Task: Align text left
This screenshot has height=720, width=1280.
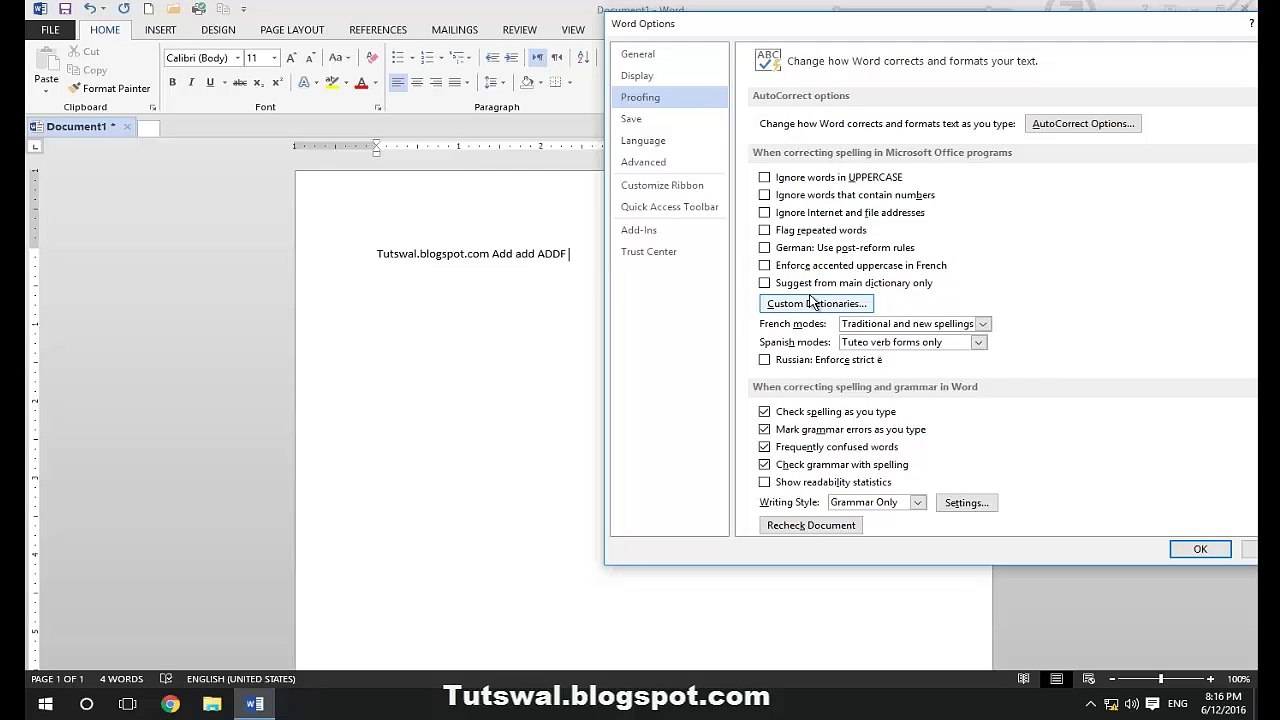Action: 398,82
